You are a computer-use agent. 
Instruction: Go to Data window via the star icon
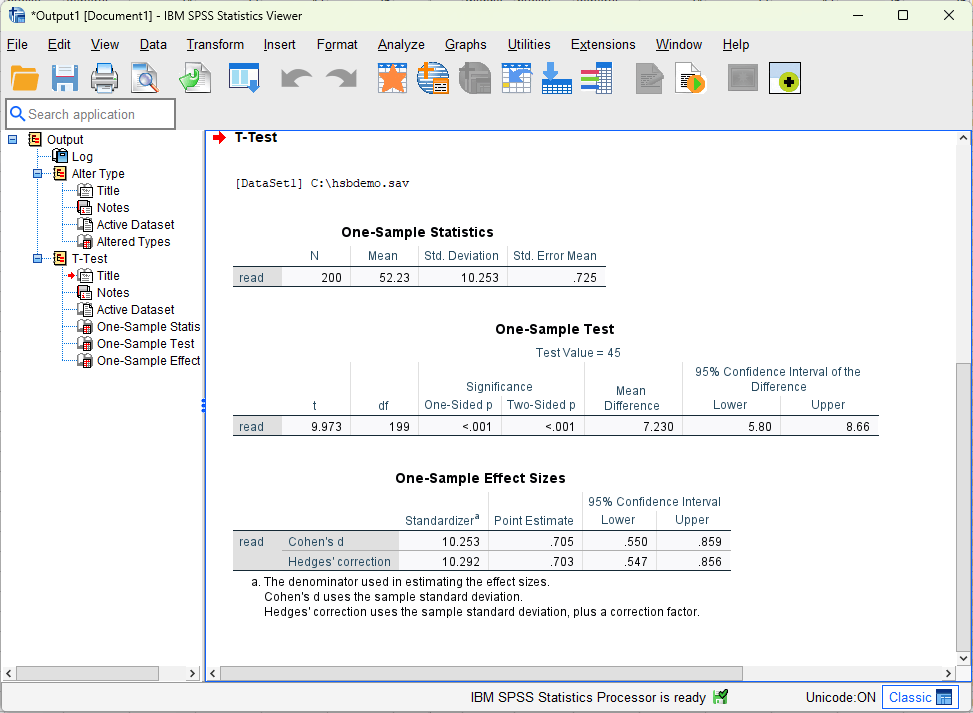[x=392, y=78]
